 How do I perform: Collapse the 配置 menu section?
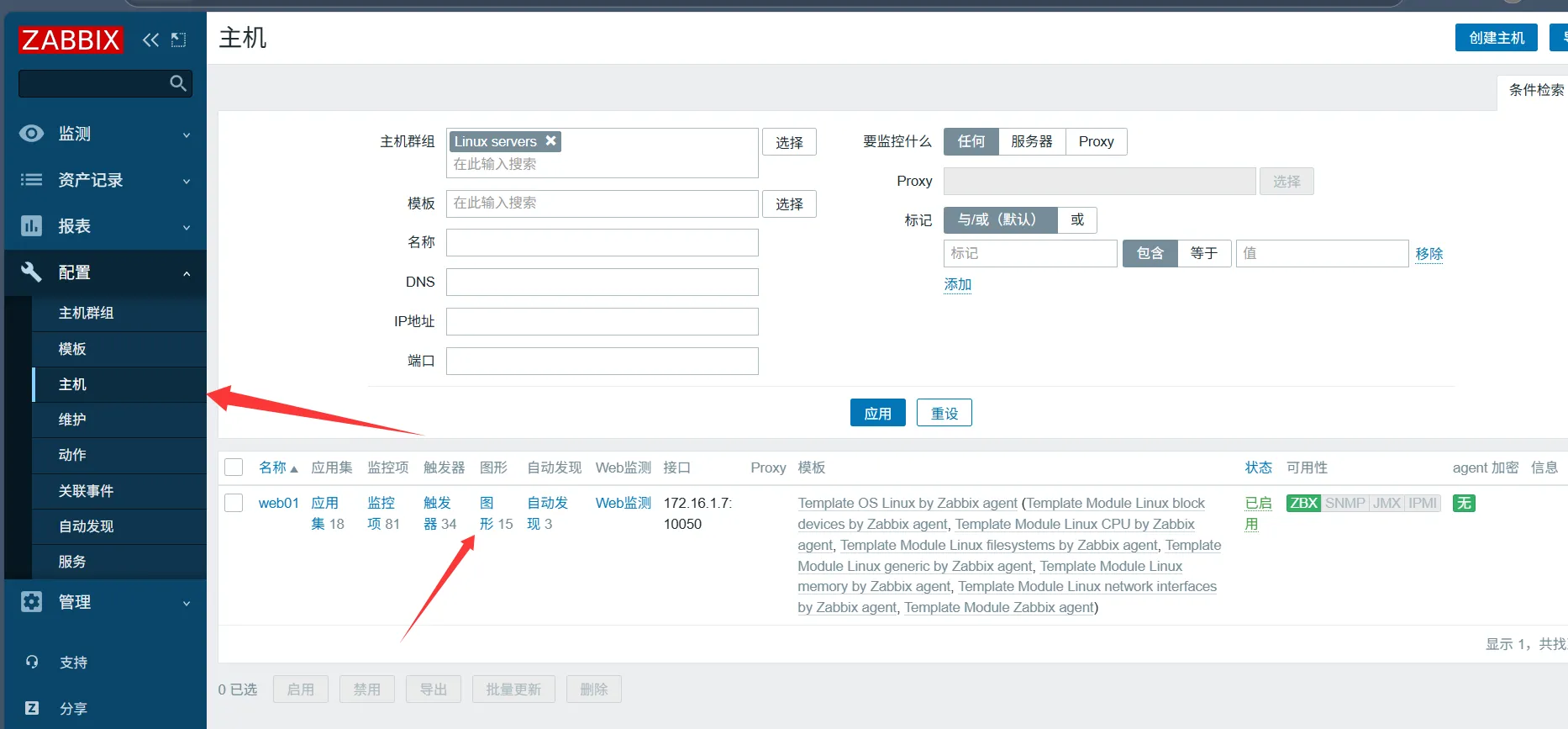click(105, 272)
